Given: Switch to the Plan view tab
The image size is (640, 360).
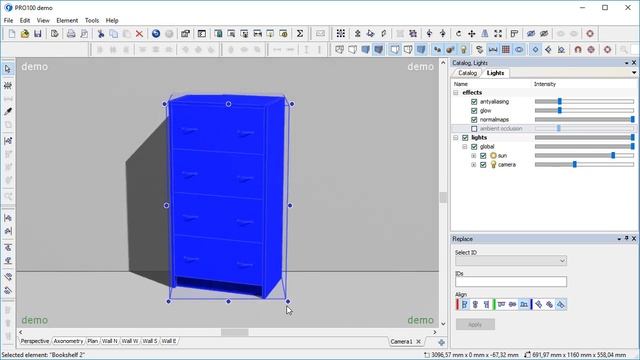Looking at the screenshot, I should click(x=93, y=341).
